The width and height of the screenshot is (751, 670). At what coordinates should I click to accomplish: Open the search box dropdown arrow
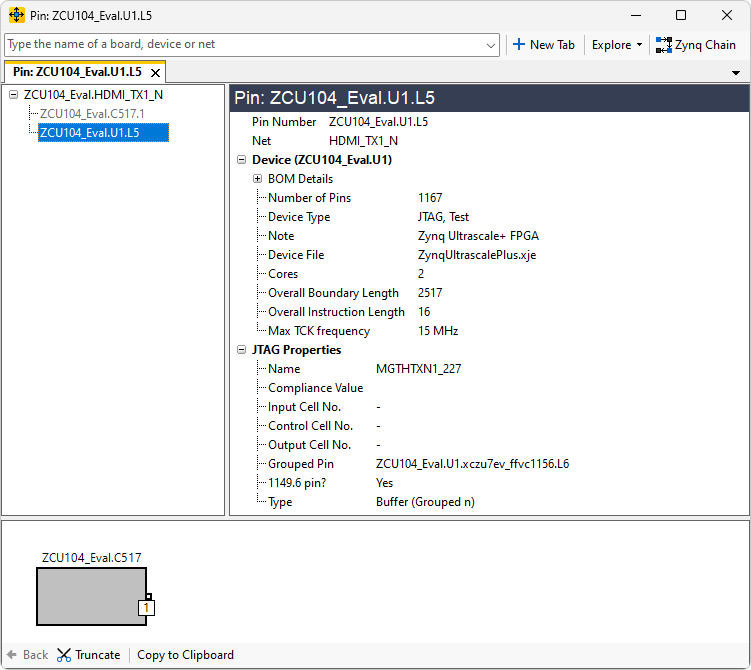click(x=491, y=45)
